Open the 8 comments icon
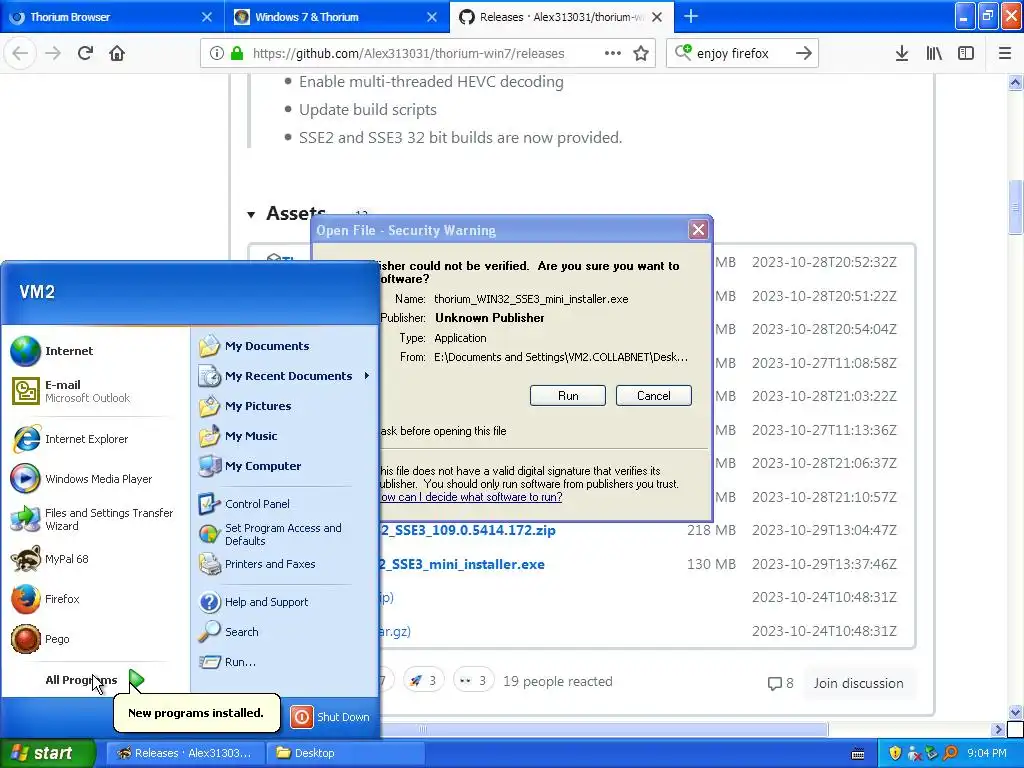The height and width of the screenshot is (768, 1024). coord(780,683)
